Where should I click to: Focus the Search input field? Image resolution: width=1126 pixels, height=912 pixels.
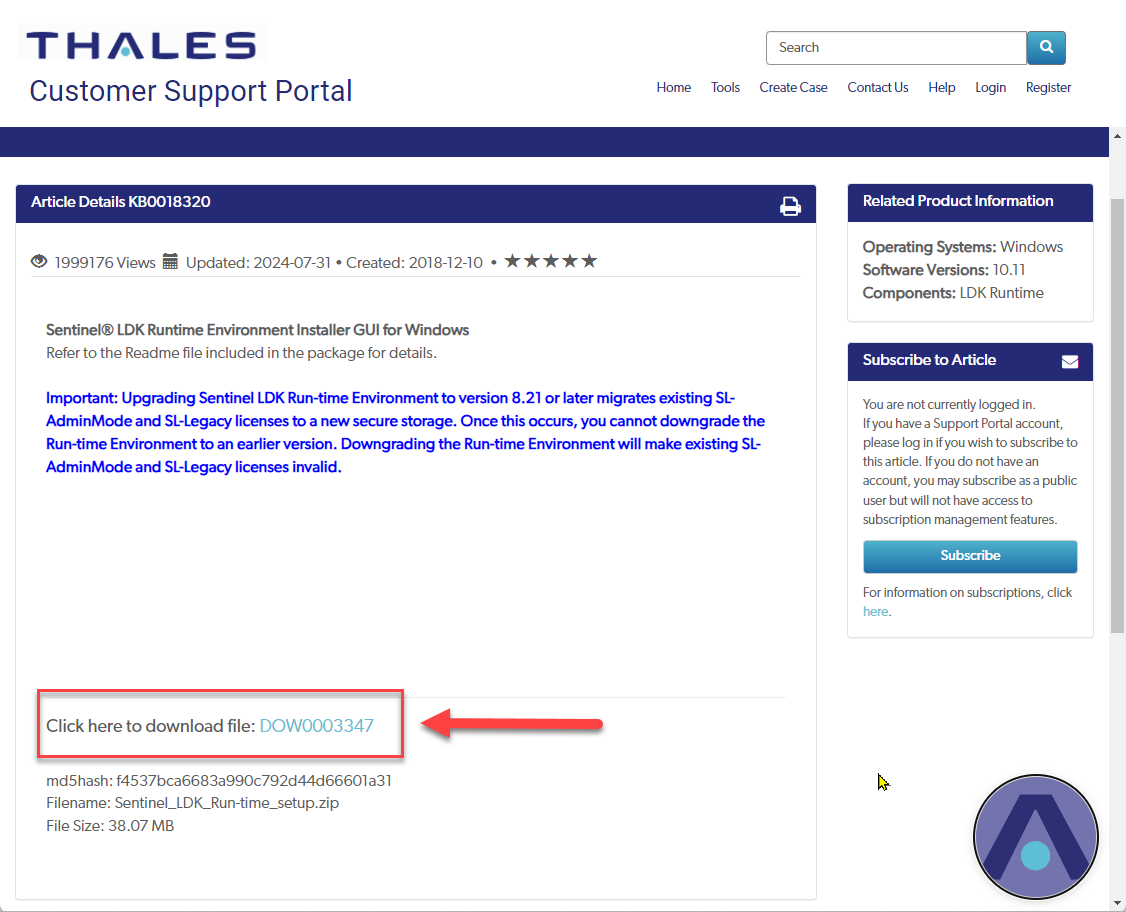[895, 47]
